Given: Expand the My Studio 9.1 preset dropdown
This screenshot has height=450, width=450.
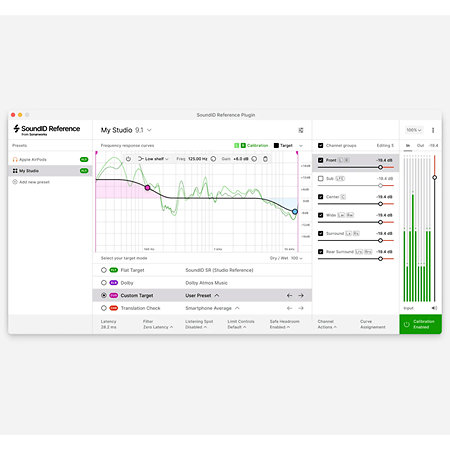Looking at the screenshot, I should (149, 130).
